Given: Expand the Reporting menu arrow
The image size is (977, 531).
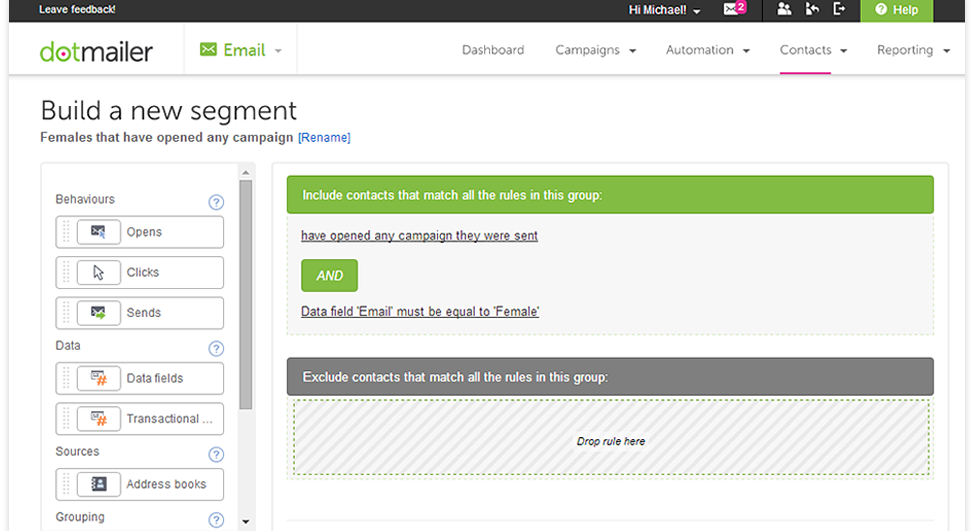Looking at the screenshot, I should point(946,51).
